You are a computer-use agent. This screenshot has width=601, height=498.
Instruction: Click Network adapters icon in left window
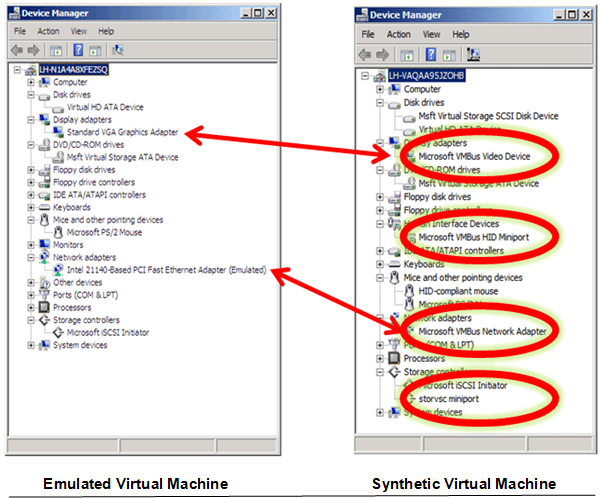[x=44, y=257]
